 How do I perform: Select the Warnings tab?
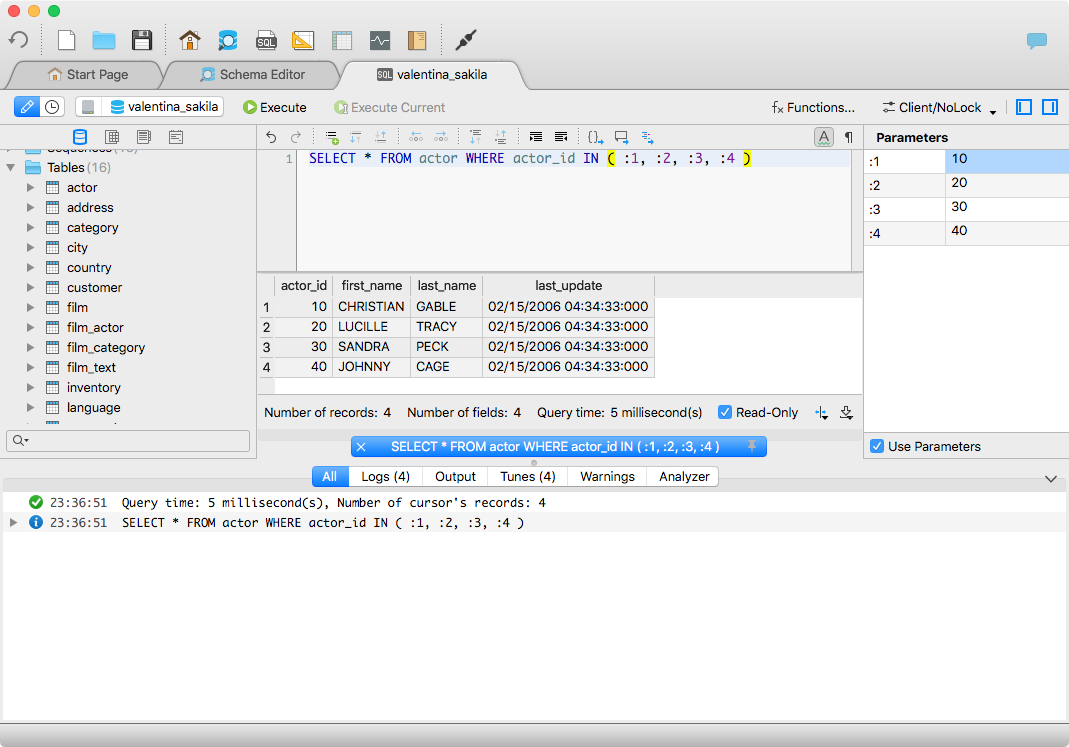point(607,476)
